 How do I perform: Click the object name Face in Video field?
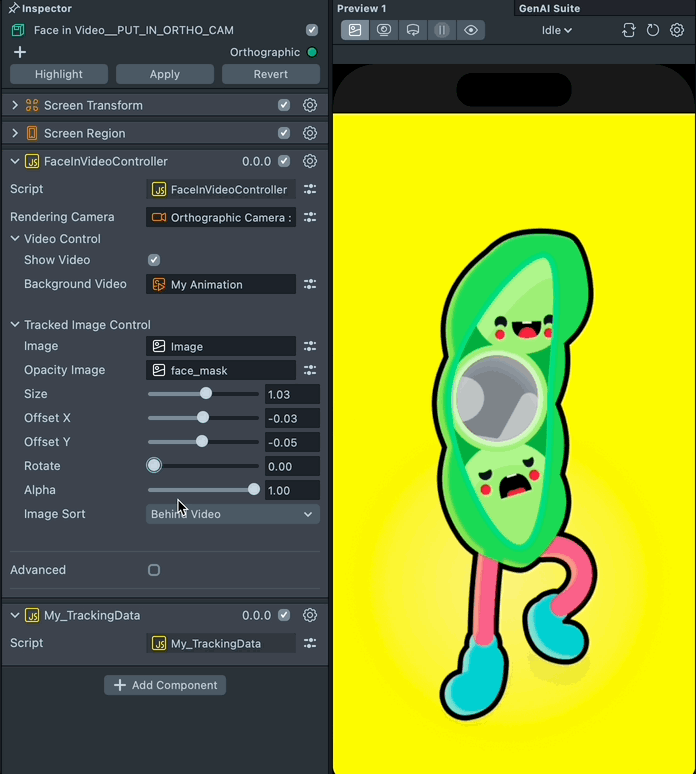point(134,30)
